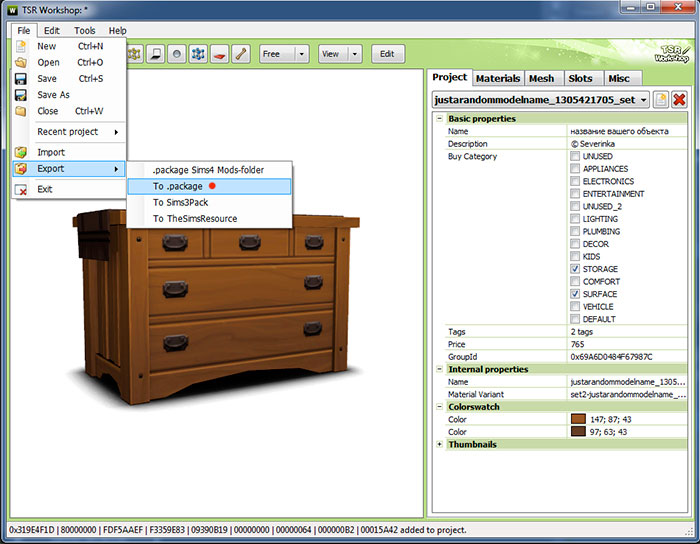Collapse the Colorswatch section
The height and width of the screenshot is (544, 700).
click(439, 407)
